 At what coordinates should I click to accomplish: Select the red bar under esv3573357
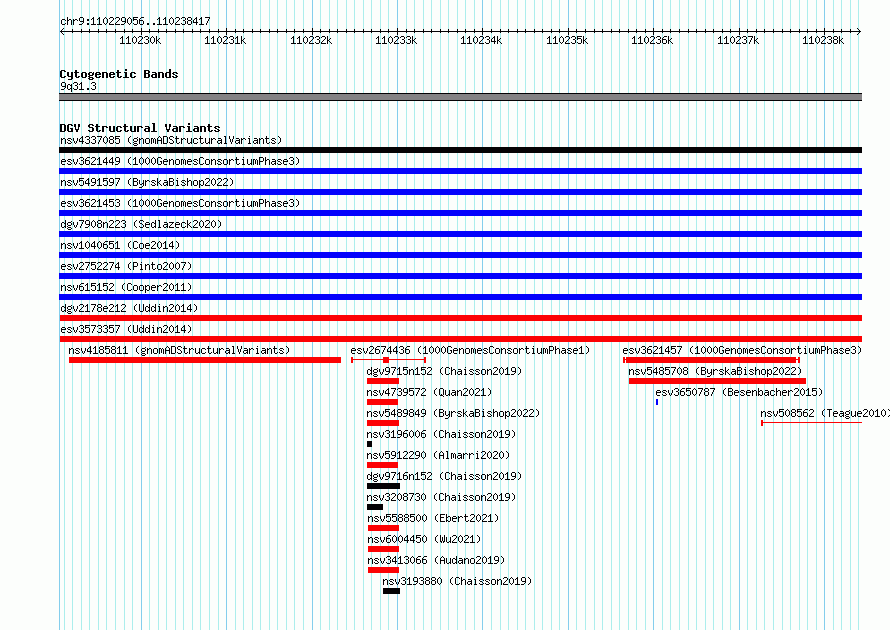[x=460, y=339]
